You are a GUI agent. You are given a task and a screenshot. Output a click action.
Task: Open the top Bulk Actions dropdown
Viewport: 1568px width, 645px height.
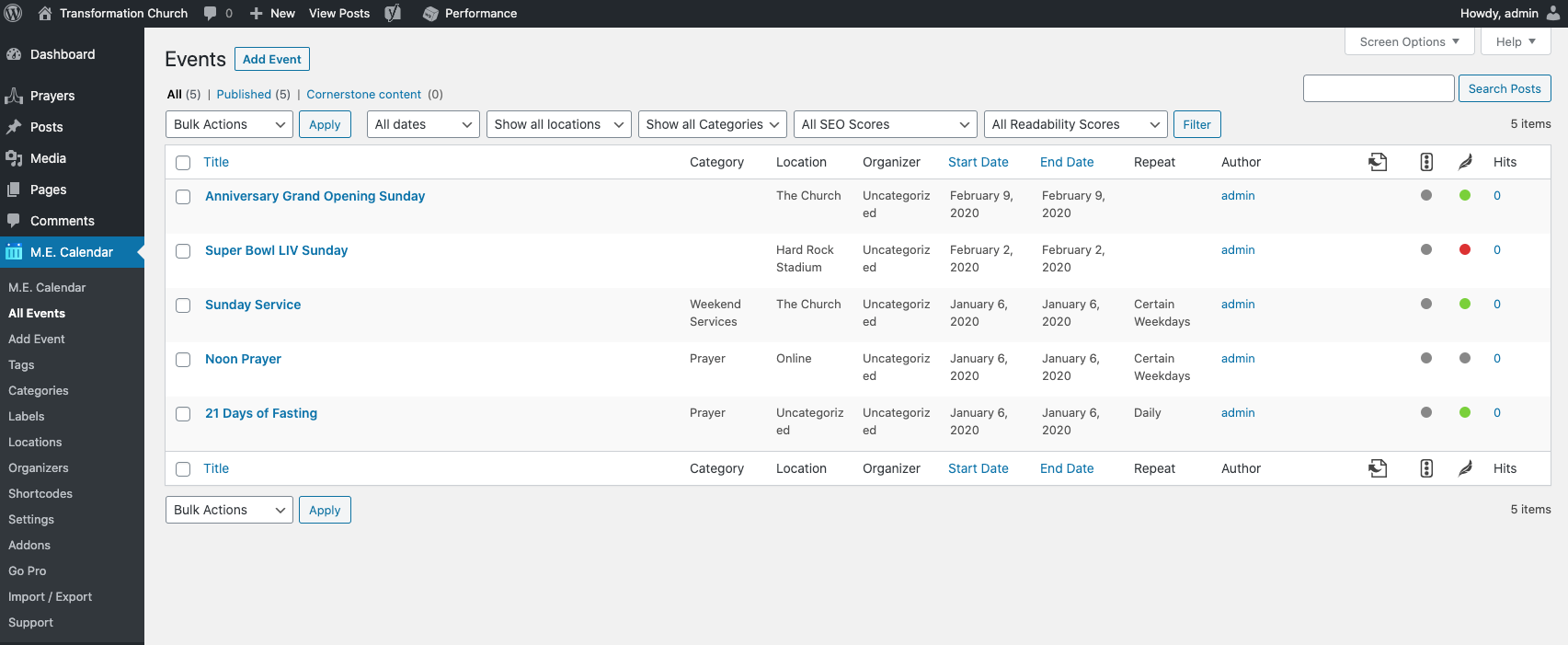[x=229, y=124]
